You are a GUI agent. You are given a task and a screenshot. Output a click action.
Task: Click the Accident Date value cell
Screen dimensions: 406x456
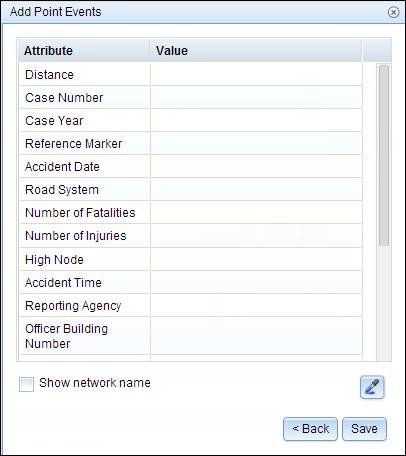click(257, 167)
